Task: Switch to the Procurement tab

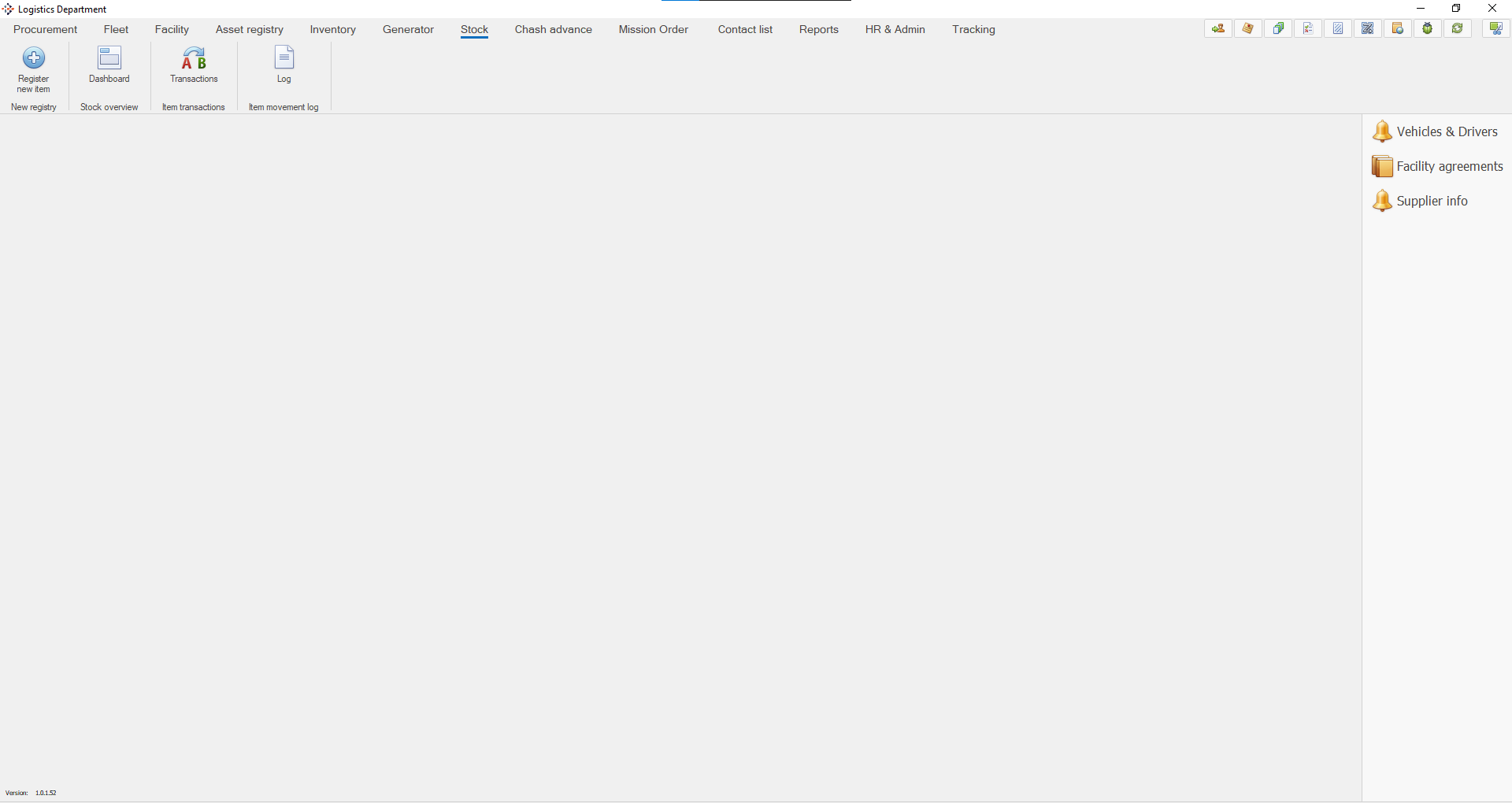Action: click(x=46, y=30)
